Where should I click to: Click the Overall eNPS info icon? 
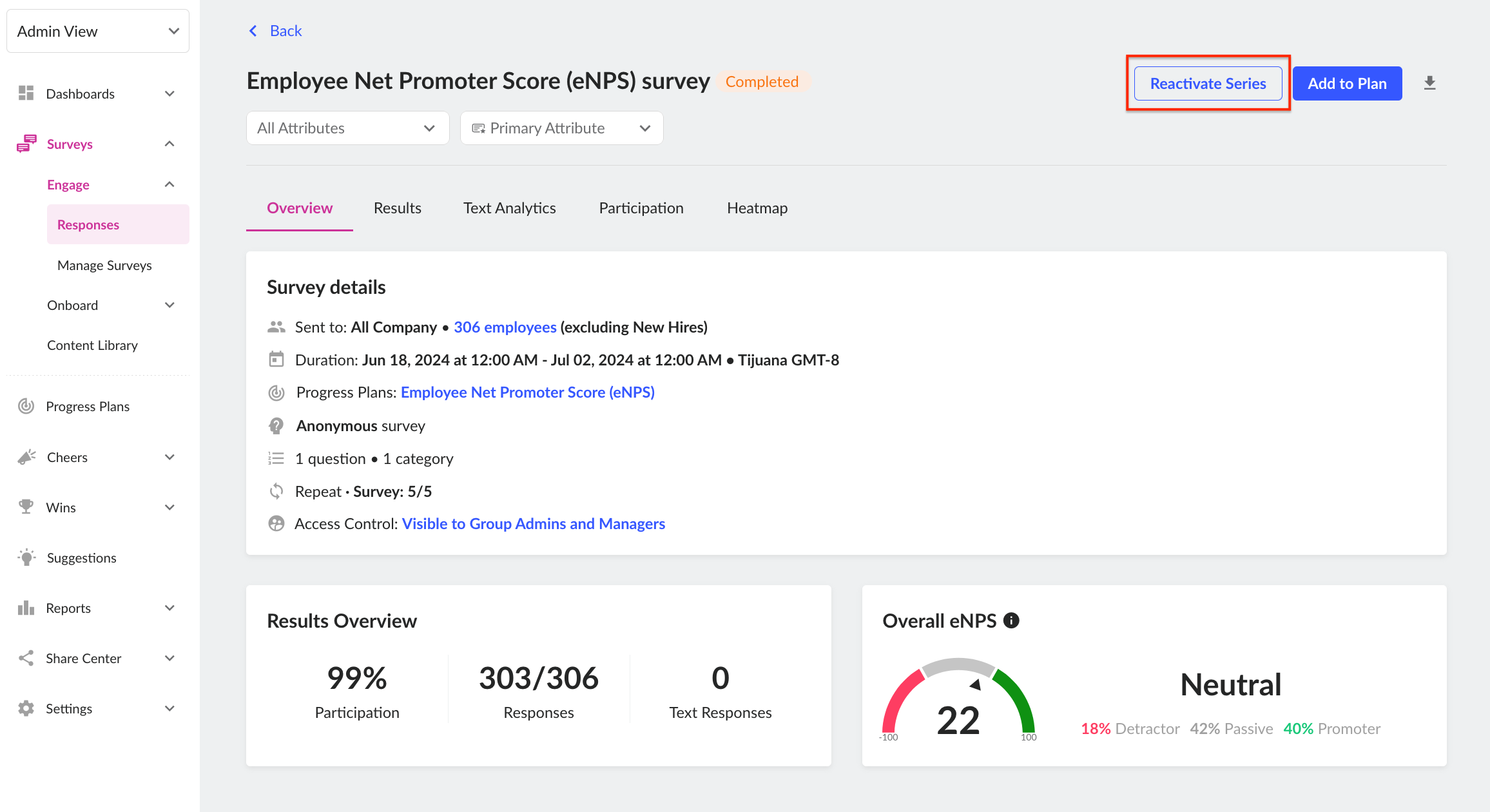1011,621
